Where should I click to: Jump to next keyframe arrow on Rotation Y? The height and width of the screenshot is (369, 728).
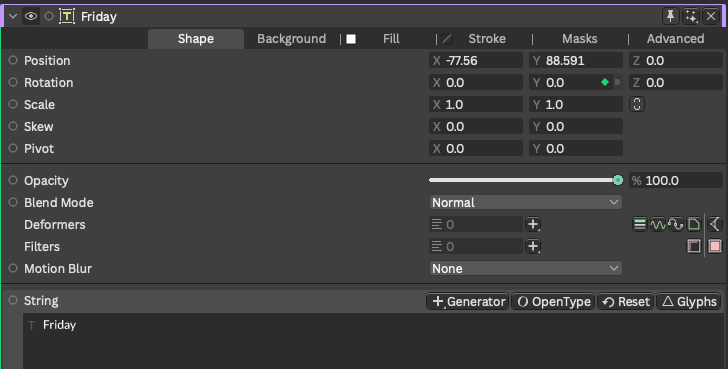click(x=618, y=82)
